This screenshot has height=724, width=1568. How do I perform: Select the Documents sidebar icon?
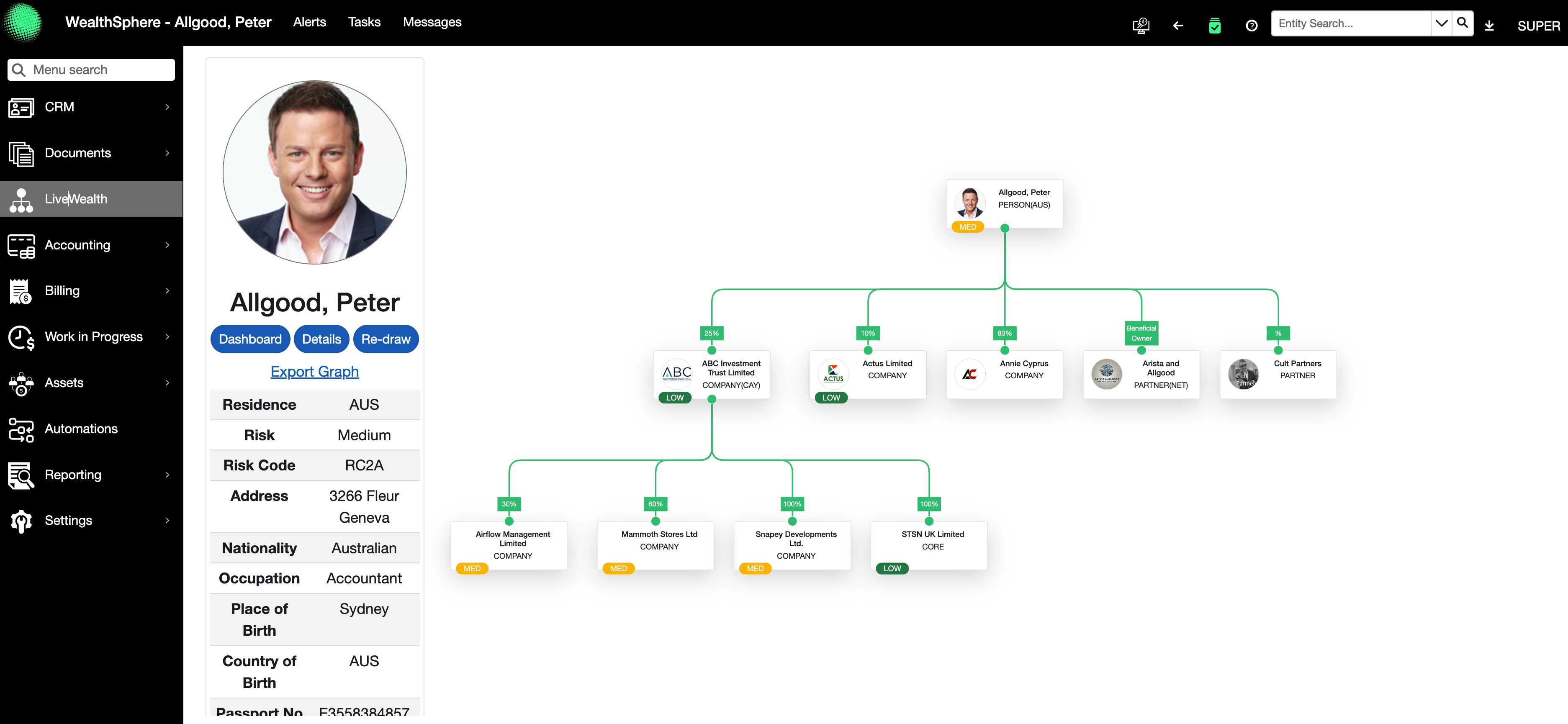pyautogui.click(x=21, y=153)
